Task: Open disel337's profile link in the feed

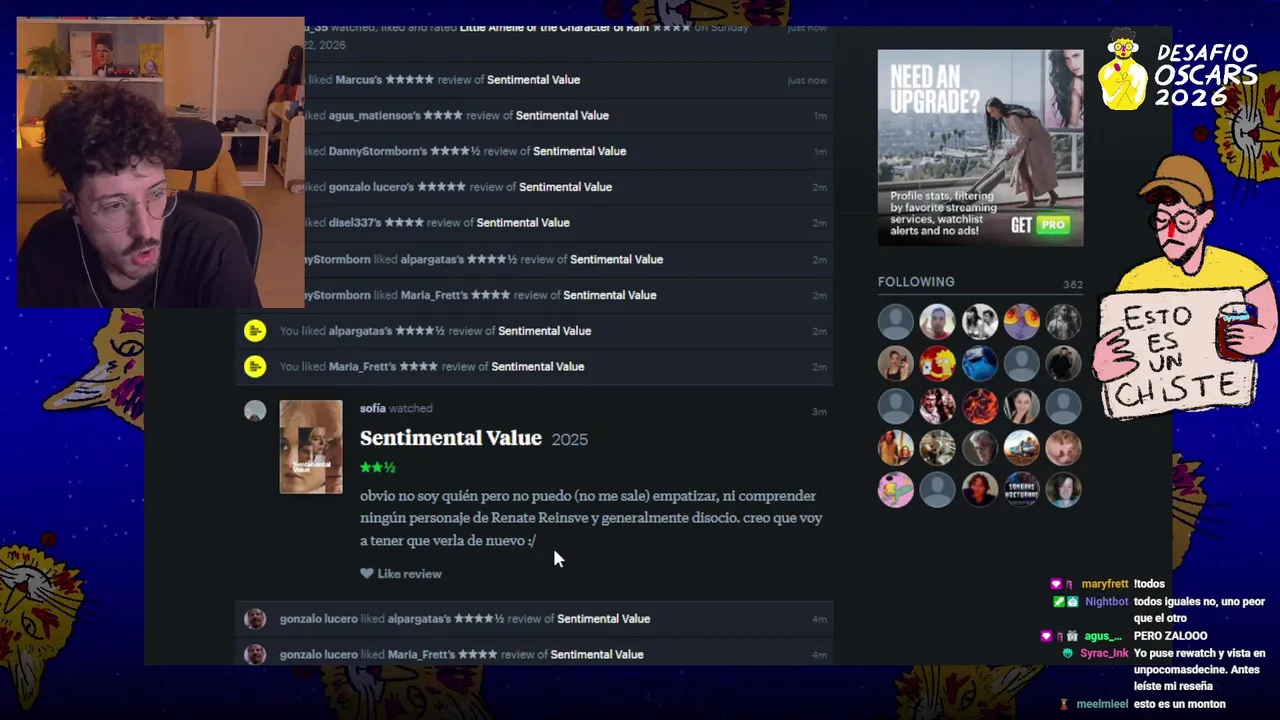Action: click(x=355, y=222)
